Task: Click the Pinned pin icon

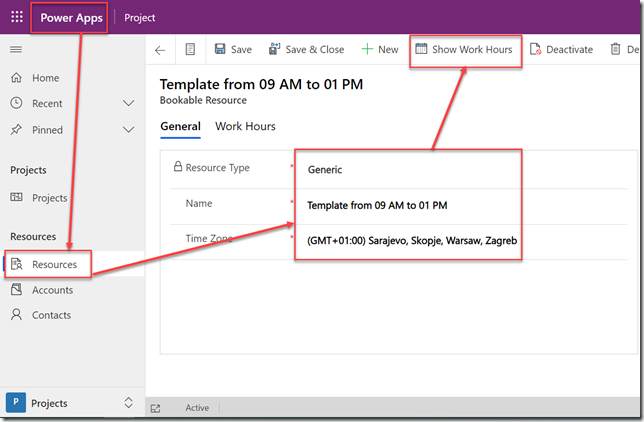Action: click(x=16, y=129)
